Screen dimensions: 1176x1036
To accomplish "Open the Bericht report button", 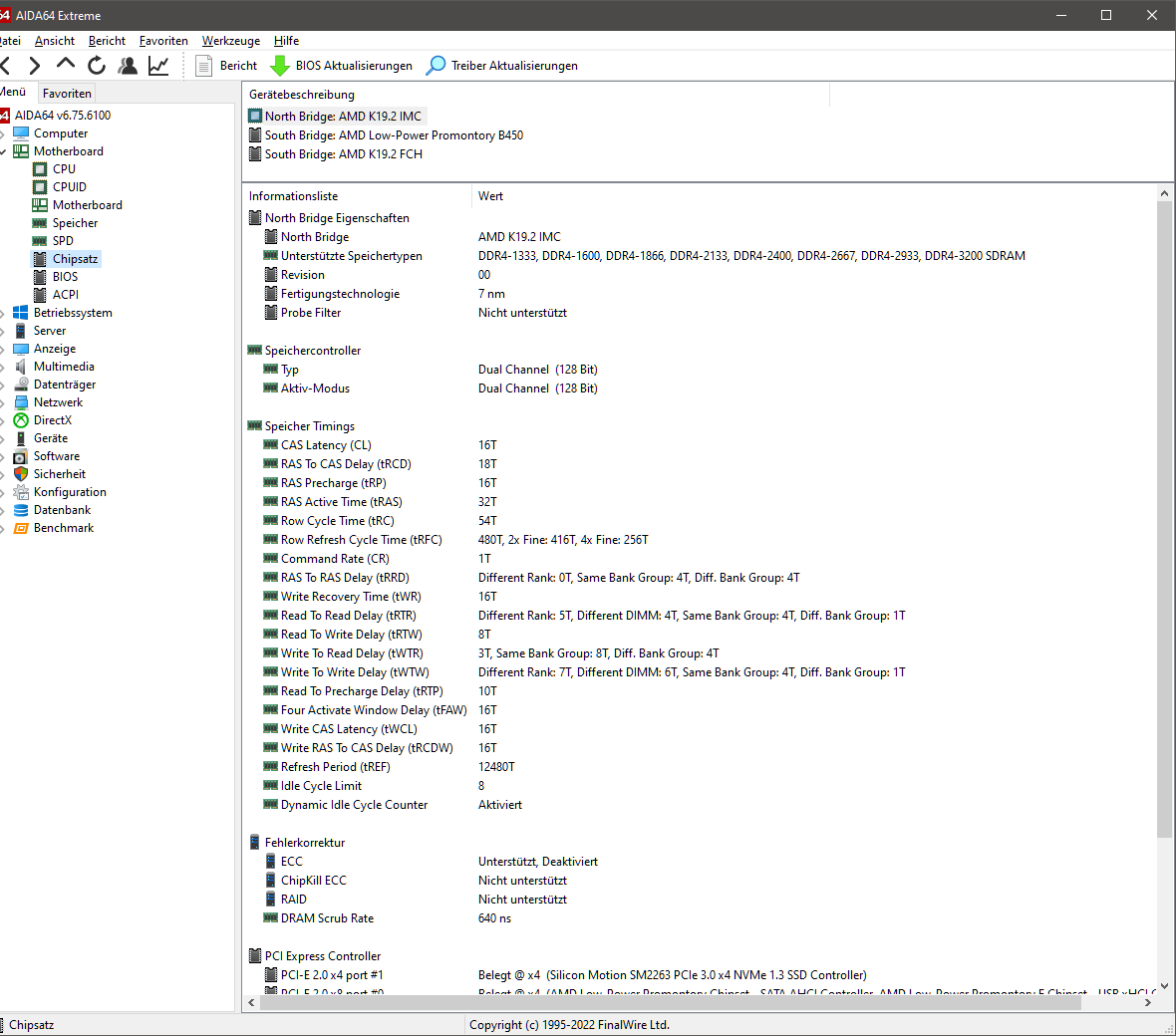I will 226,66.
